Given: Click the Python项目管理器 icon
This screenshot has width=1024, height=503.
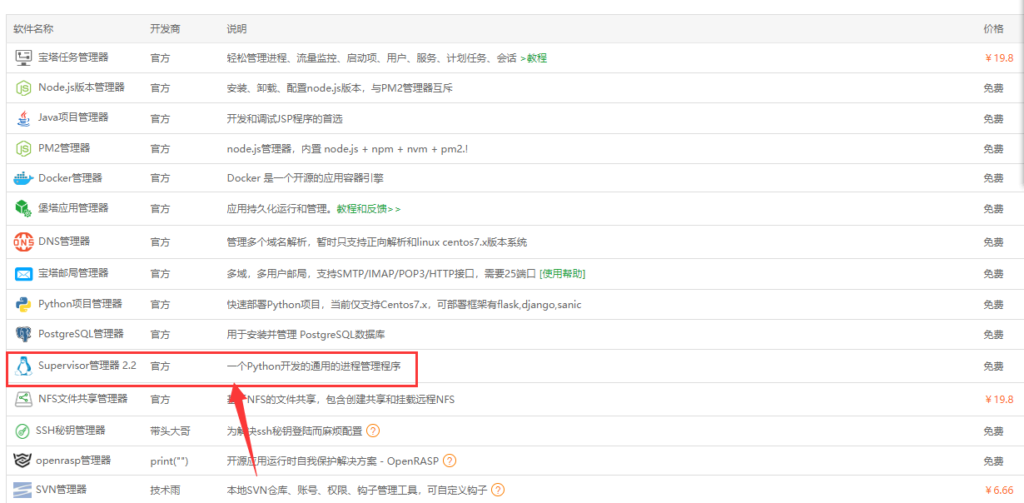Looking at the screenshot, I should [24, 304].
